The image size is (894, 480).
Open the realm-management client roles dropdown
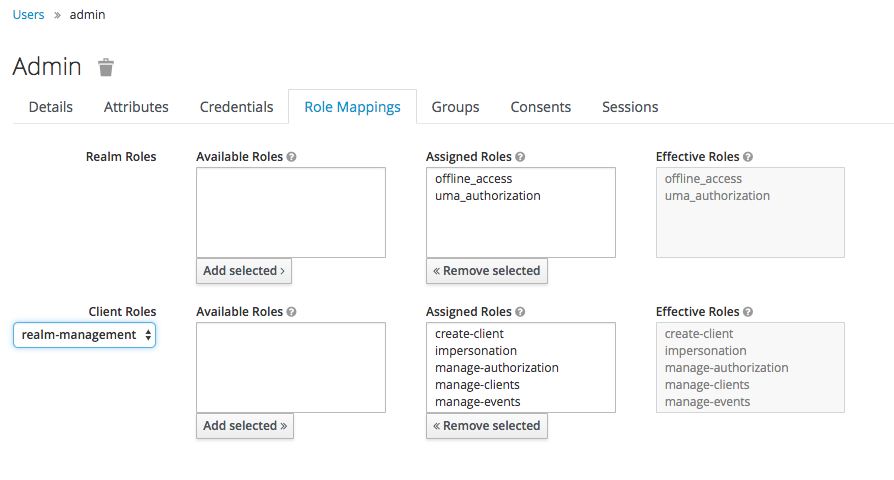coord(84,335)
